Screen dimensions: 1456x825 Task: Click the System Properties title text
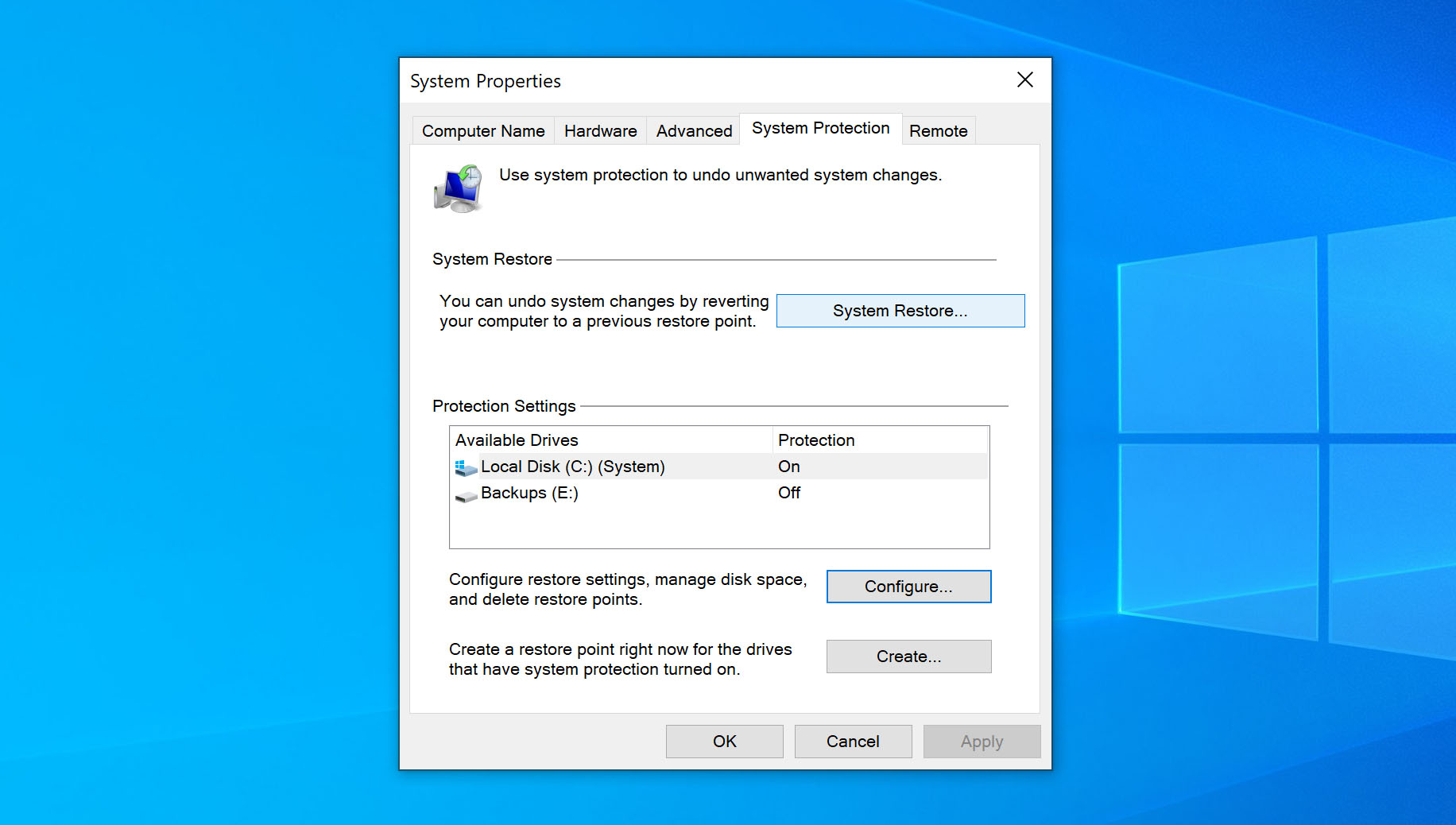point(486,81)
